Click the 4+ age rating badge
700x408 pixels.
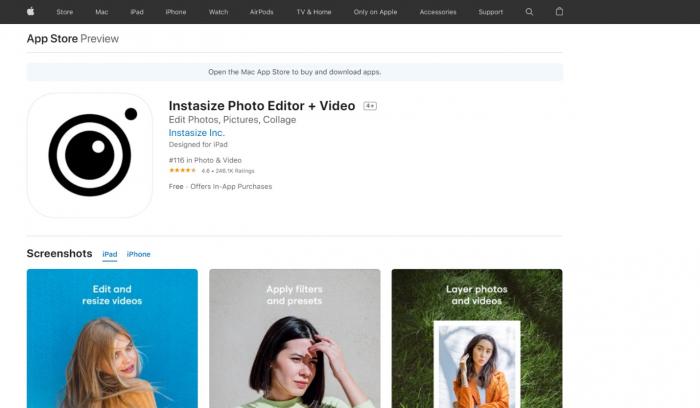[x=370, y=106]
